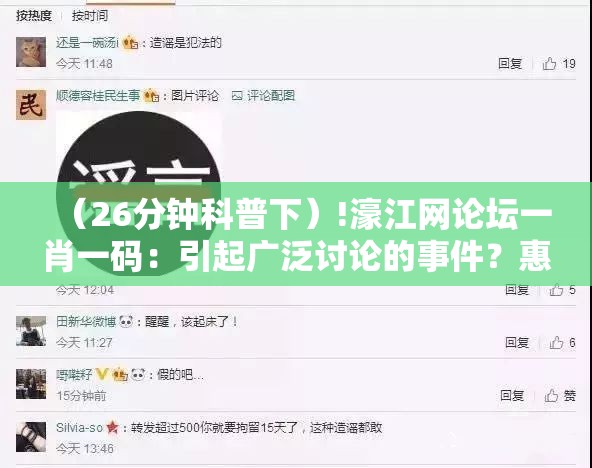The height and width of the screenshot is (468, 592).
Task: Click the green banner headline overlay
Action: point(296,234)
